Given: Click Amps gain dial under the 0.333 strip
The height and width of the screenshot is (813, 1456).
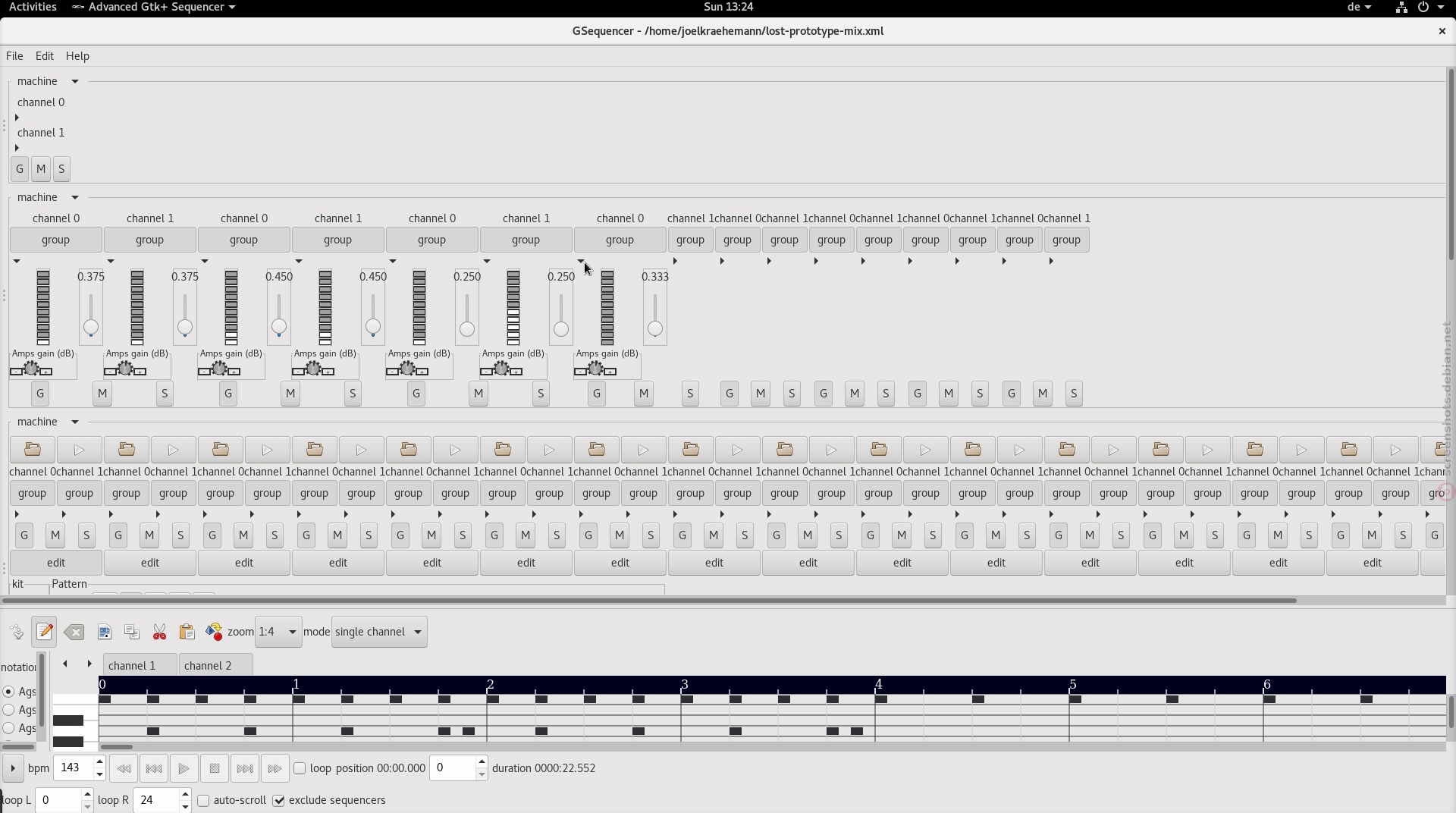Looking at the screenshot, I should (595, 369).
